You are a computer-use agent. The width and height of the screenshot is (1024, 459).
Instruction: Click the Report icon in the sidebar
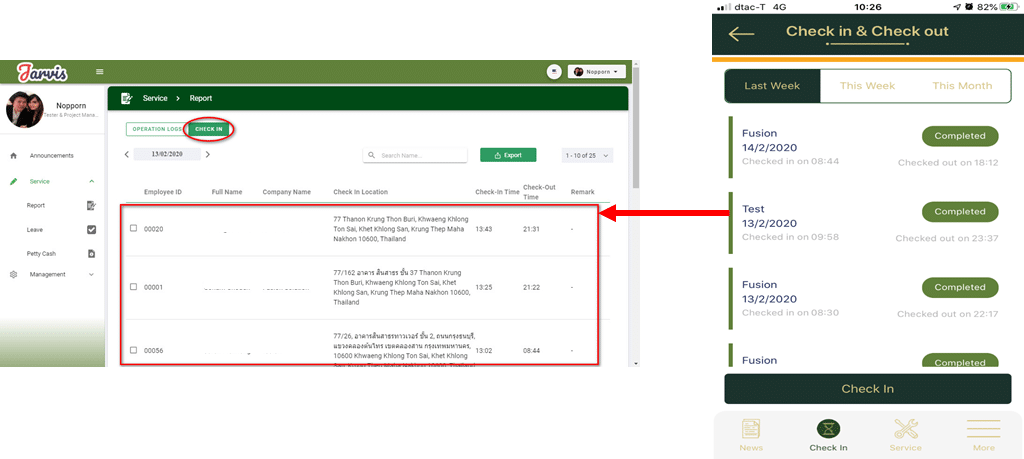[91, 205]
